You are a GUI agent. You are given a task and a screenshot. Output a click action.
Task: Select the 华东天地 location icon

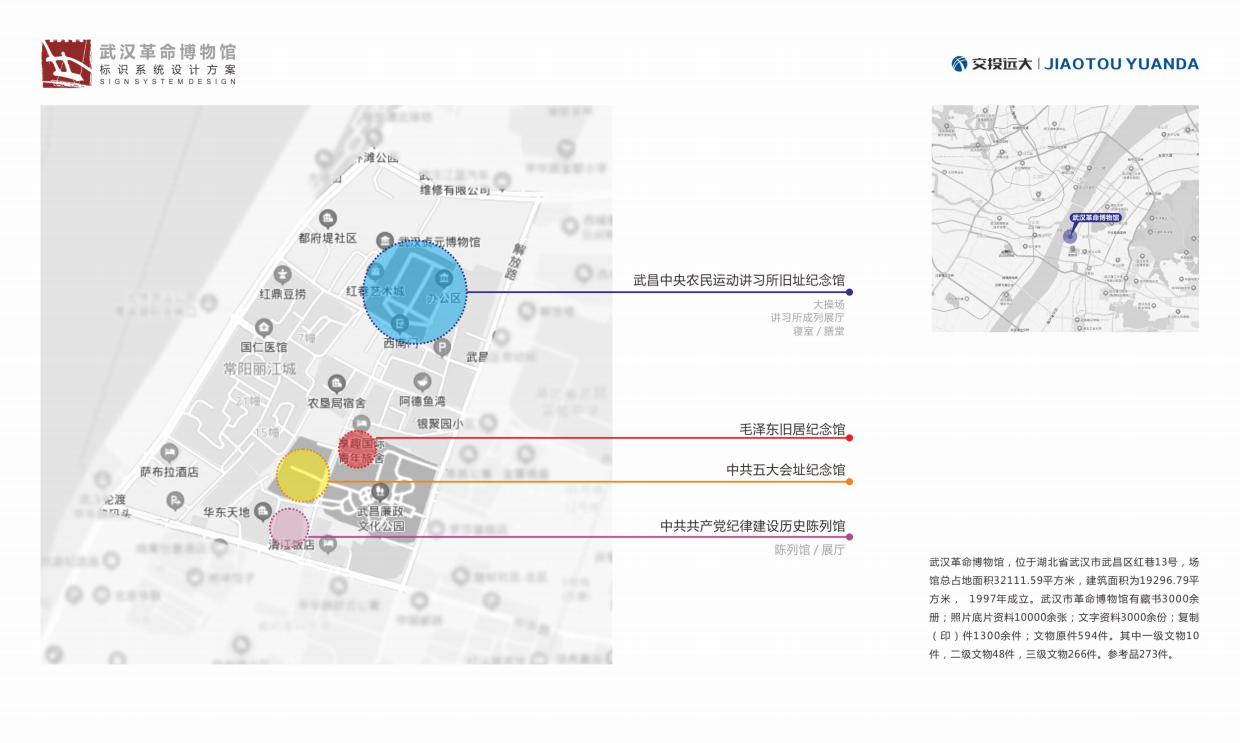coord(263,511)
